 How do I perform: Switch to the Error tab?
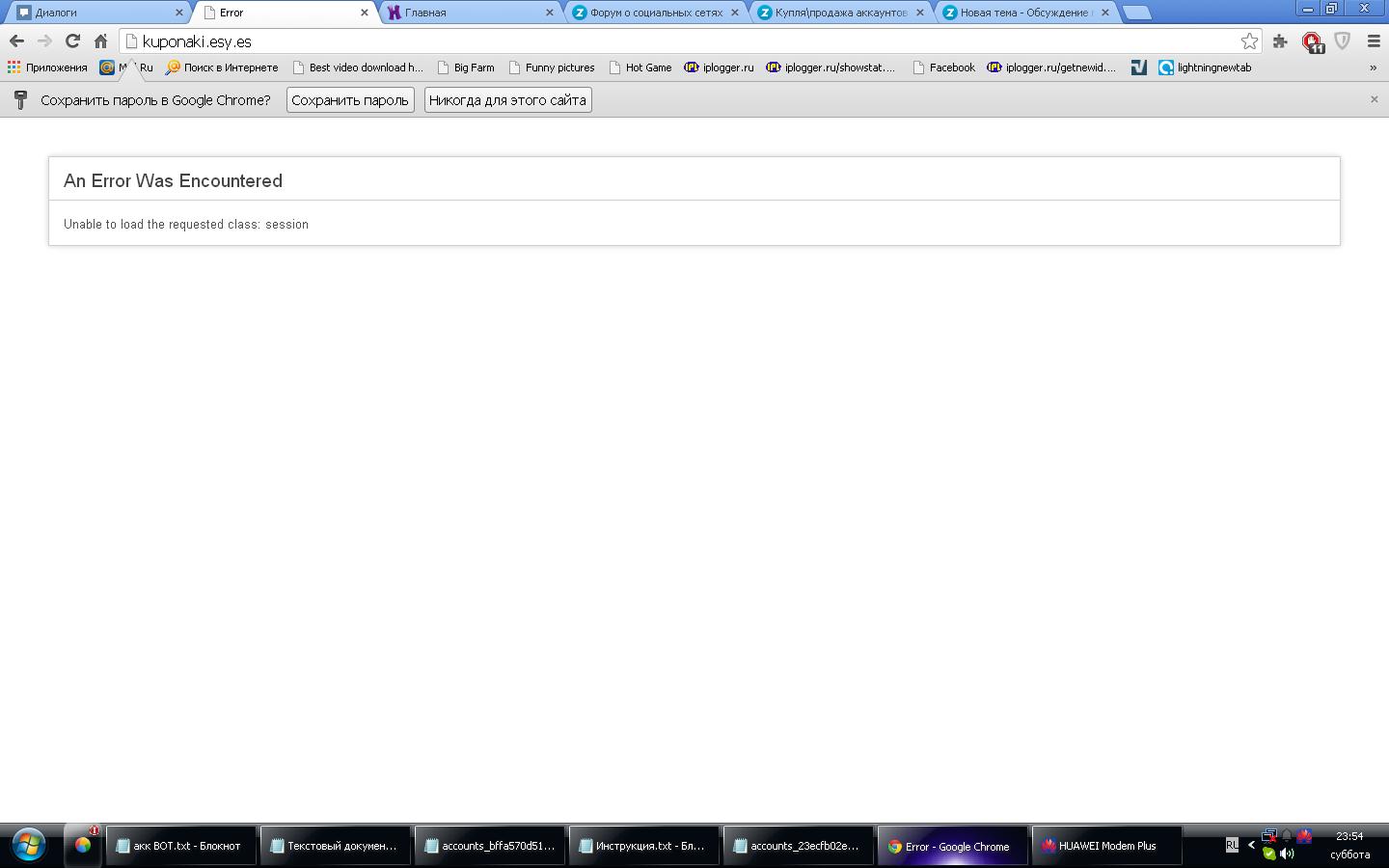pyautogui.click(x=285, y=13)
